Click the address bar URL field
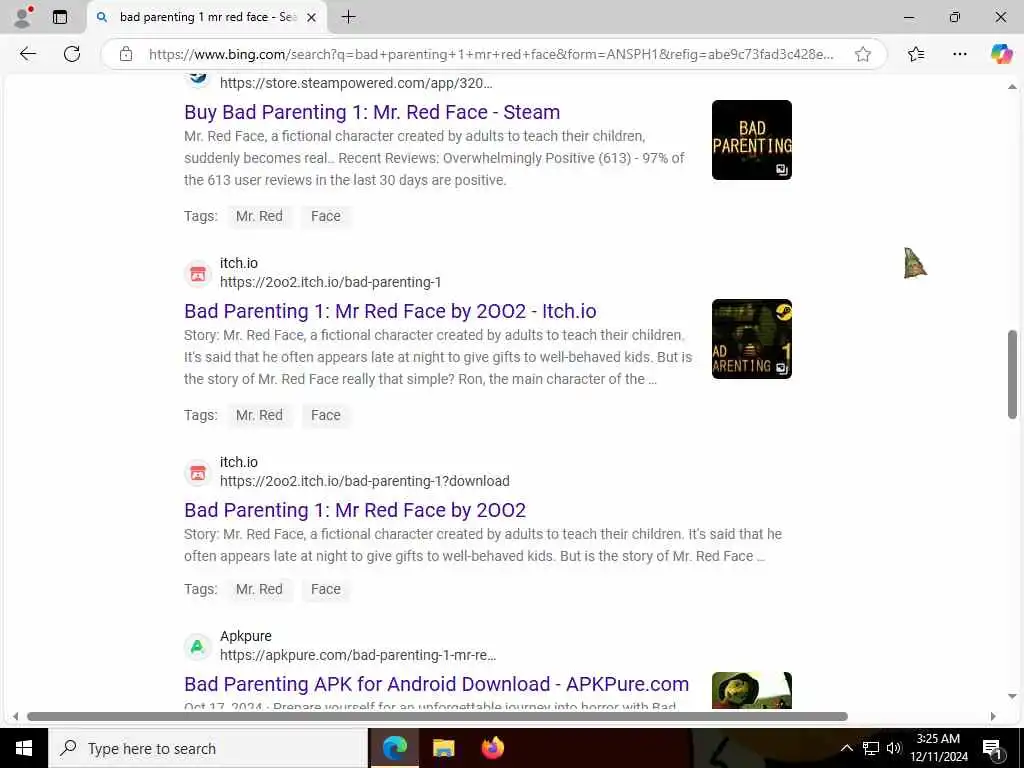Screen dimensions: 1024x768 point(491,54)
